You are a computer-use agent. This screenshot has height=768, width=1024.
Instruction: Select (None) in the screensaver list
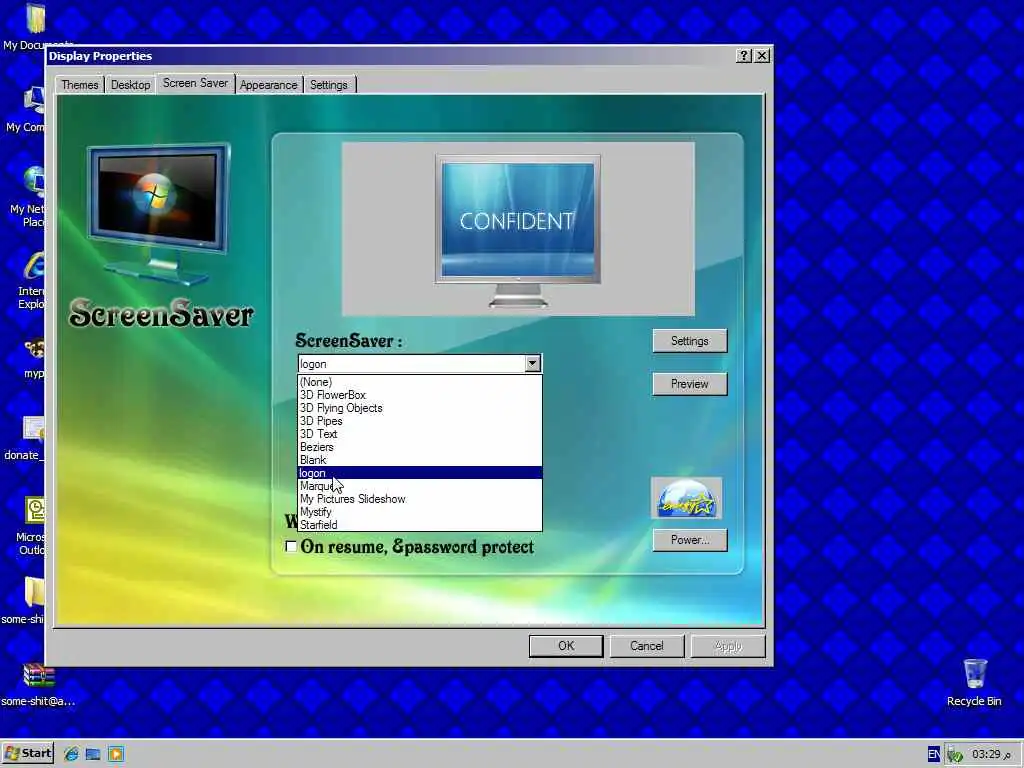[419, 382]
